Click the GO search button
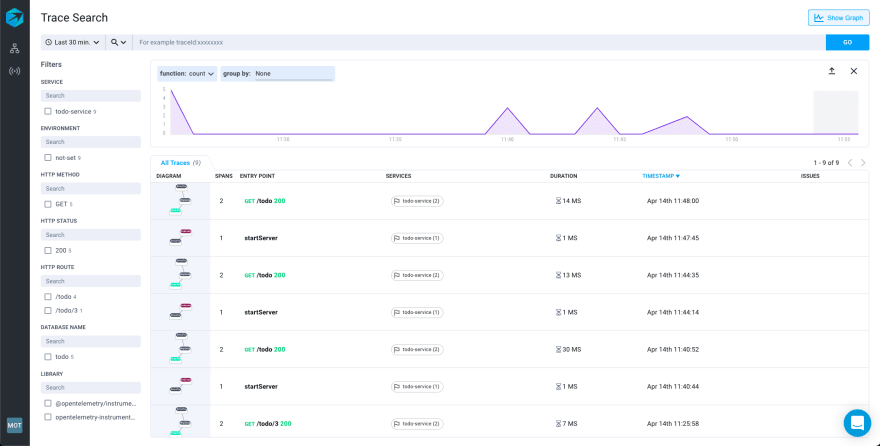The width and height of the screenshot is (880, 446). pos(847,42)
